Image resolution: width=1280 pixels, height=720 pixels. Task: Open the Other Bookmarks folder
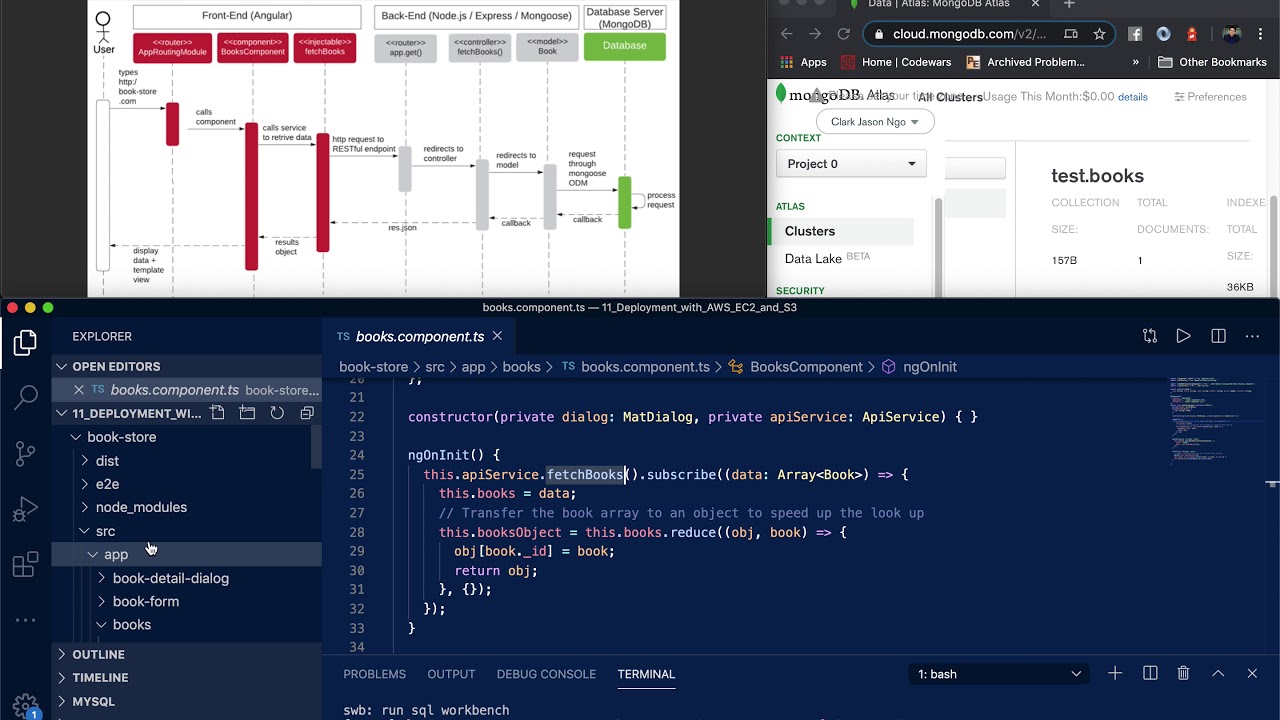pos(1212,62)
